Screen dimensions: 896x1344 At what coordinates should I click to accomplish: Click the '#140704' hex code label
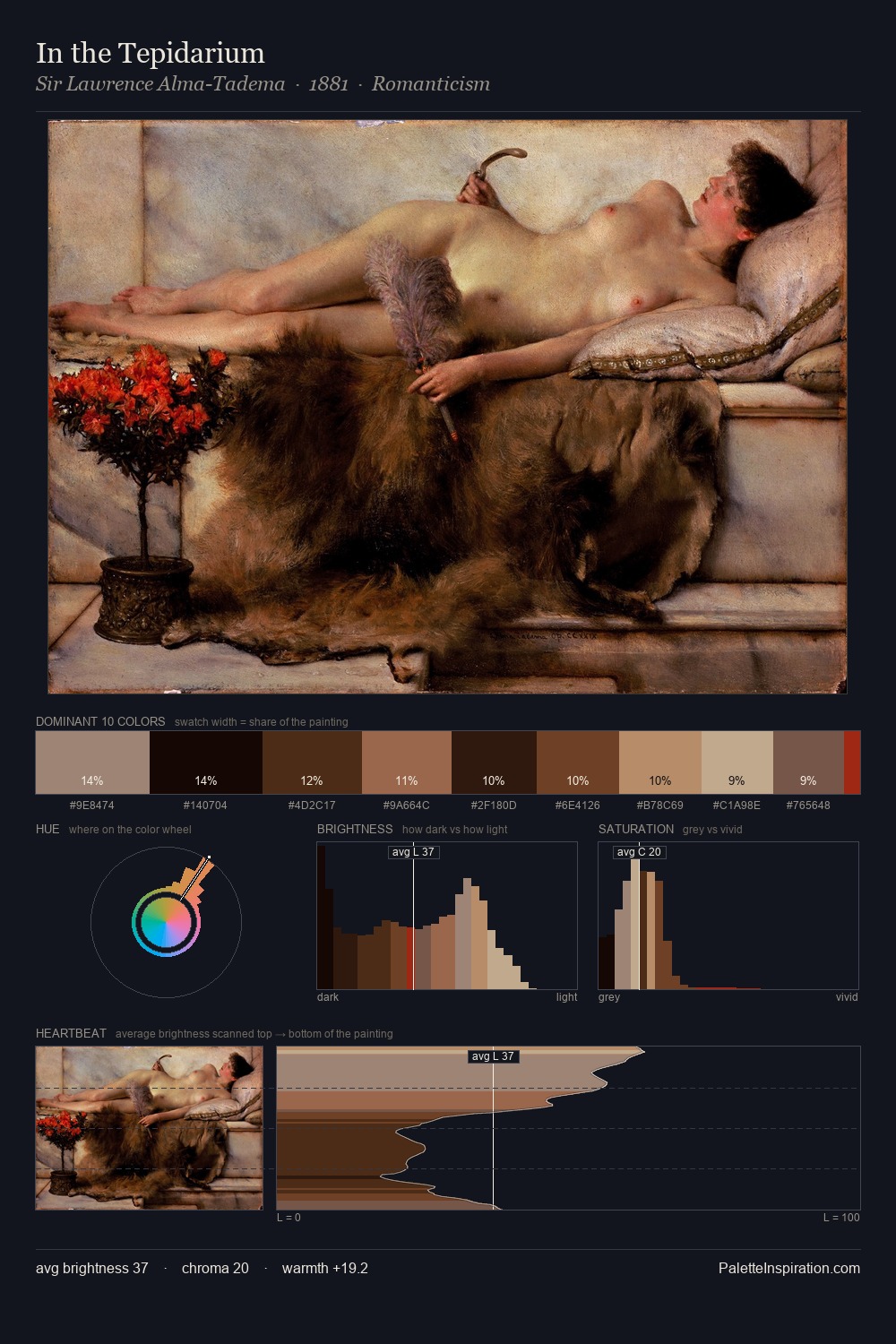206,805
